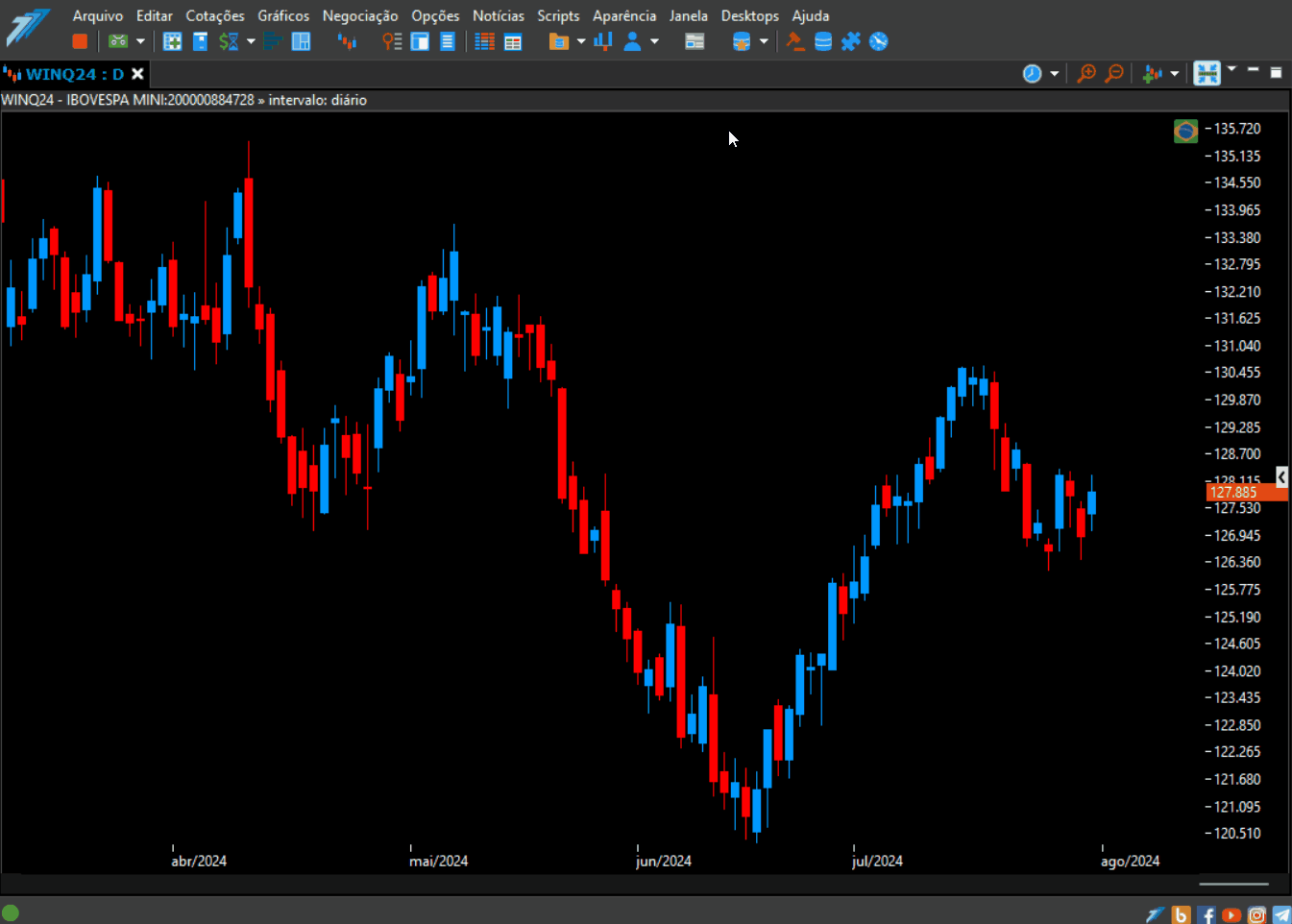
Task: Click the clock timeframe icon
Action: coord(1033,74)
